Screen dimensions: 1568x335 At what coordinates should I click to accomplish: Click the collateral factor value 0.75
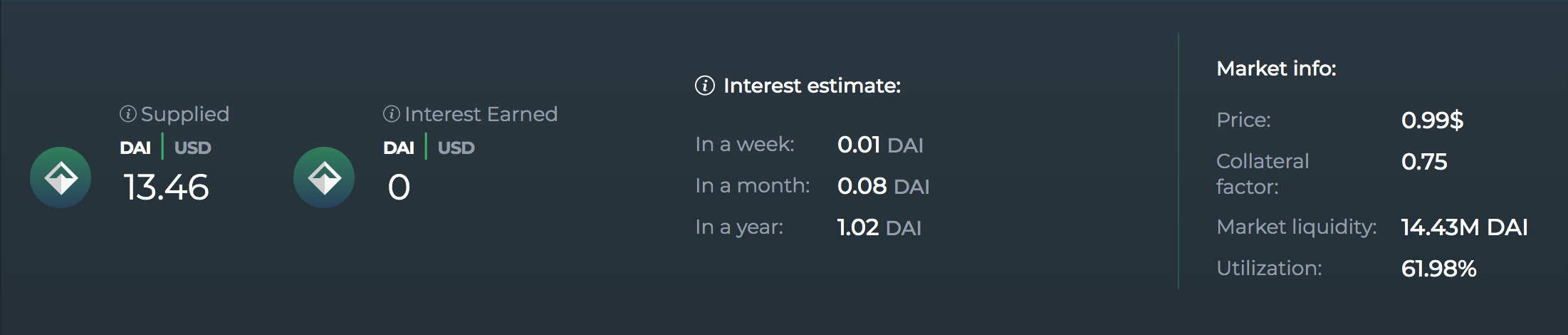coord(1424,162)
